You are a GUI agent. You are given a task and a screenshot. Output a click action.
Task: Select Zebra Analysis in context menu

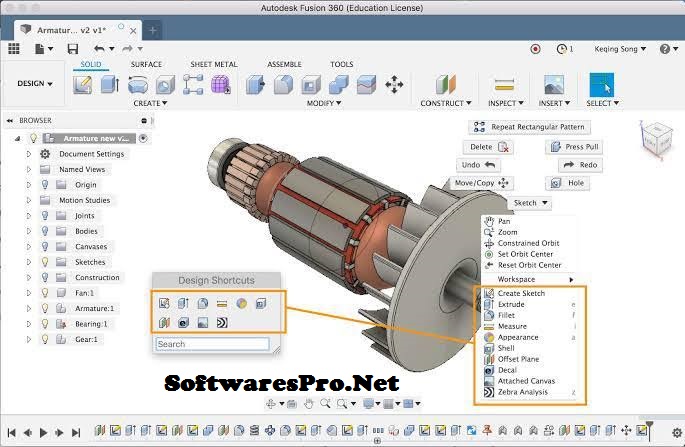tap(522, 392)
